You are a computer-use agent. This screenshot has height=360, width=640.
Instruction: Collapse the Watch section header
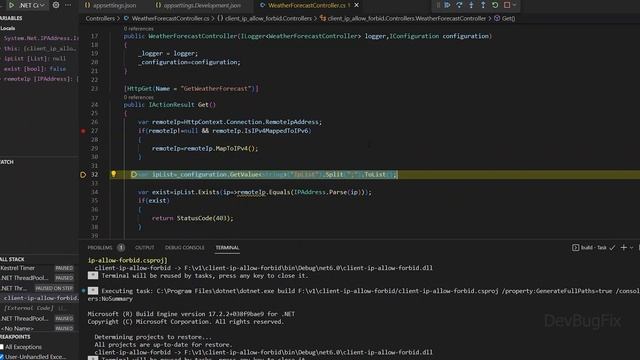(x=40, y=162)
